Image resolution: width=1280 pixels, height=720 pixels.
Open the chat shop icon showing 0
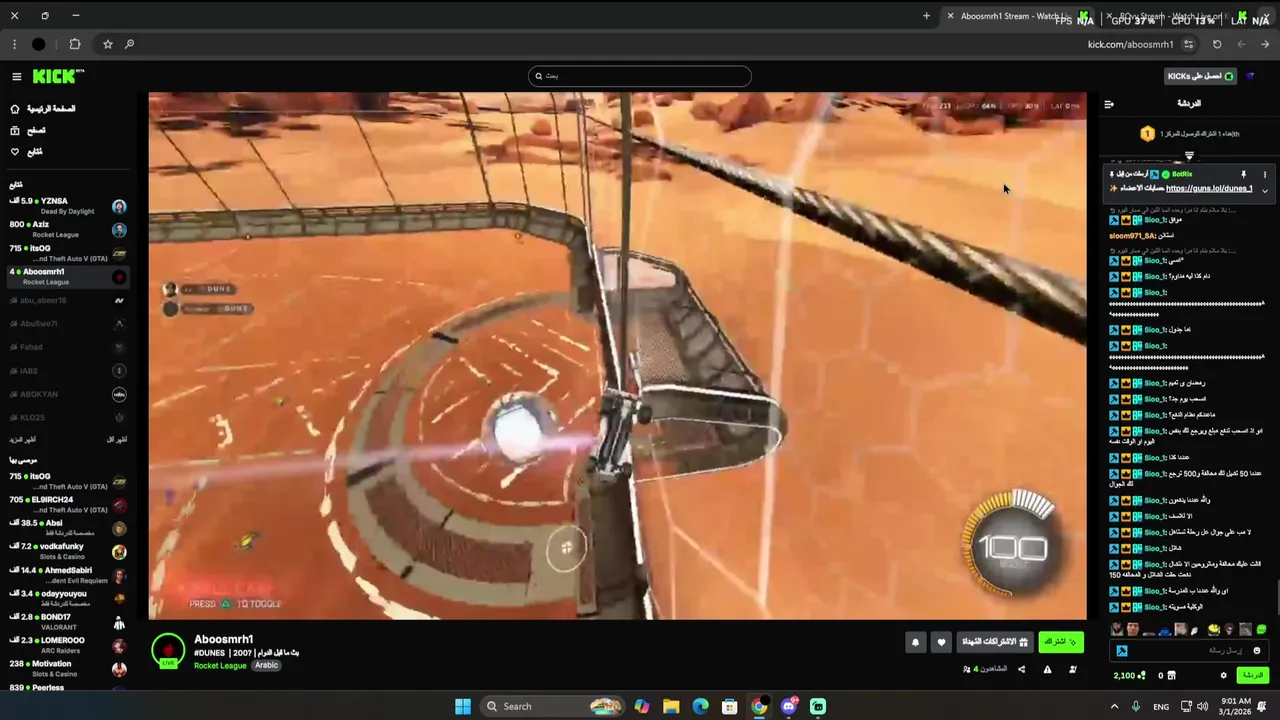[x=1167, y=676]
